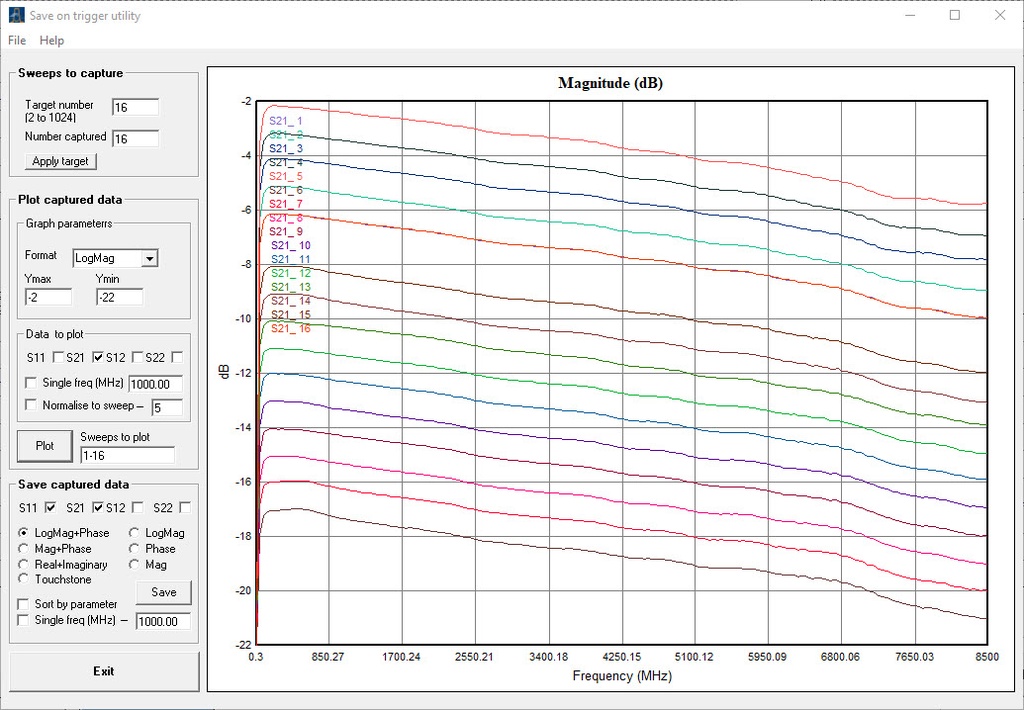
Task: Uncheck S11 checkbox in Save captured data
Action: pyautogui.click(x=51, y=508)
